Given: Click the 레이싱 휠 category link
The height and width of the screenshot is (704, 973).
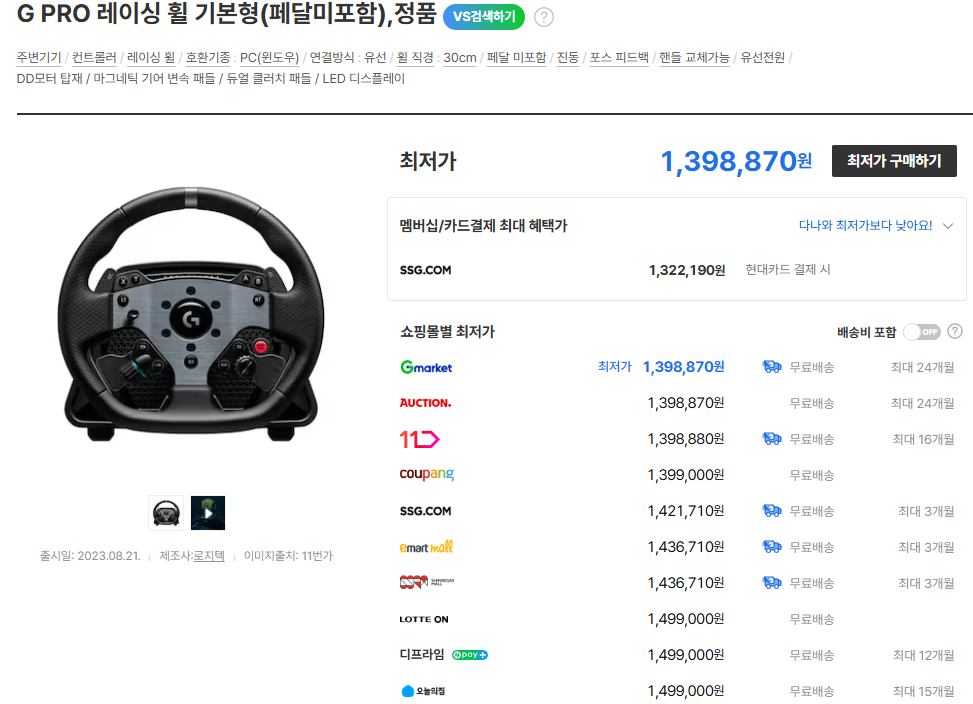Looking at the screenshot, I should (x=151, y=57).
